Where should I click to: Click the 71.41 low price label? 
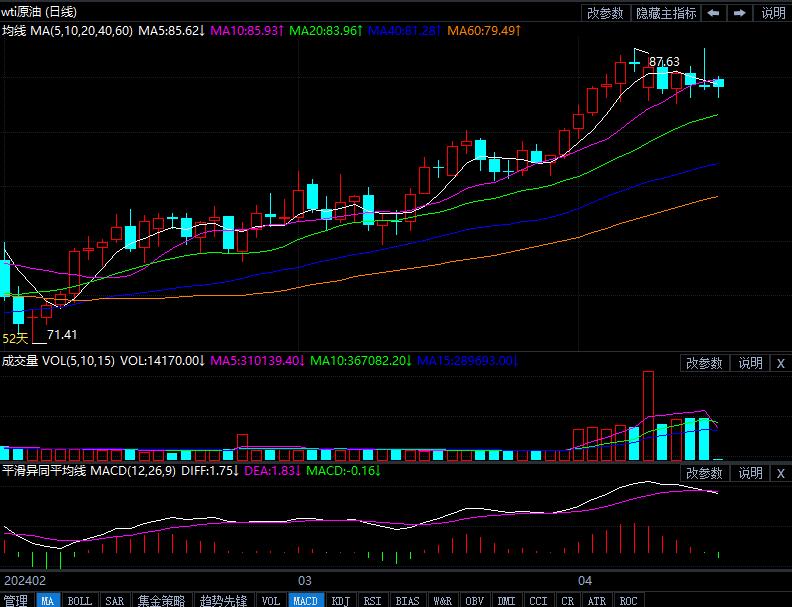(62, 334)
